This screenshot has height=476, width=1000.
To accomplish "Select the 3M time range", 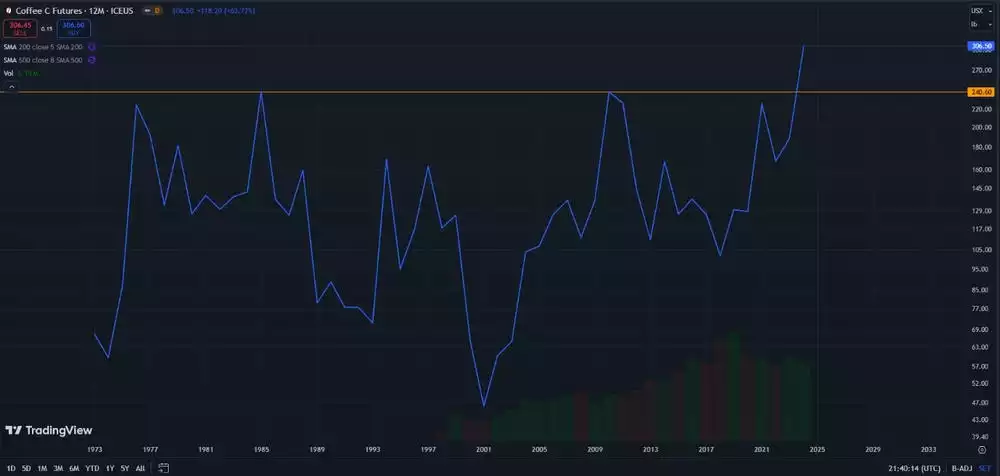I will [x=58, y=468].
